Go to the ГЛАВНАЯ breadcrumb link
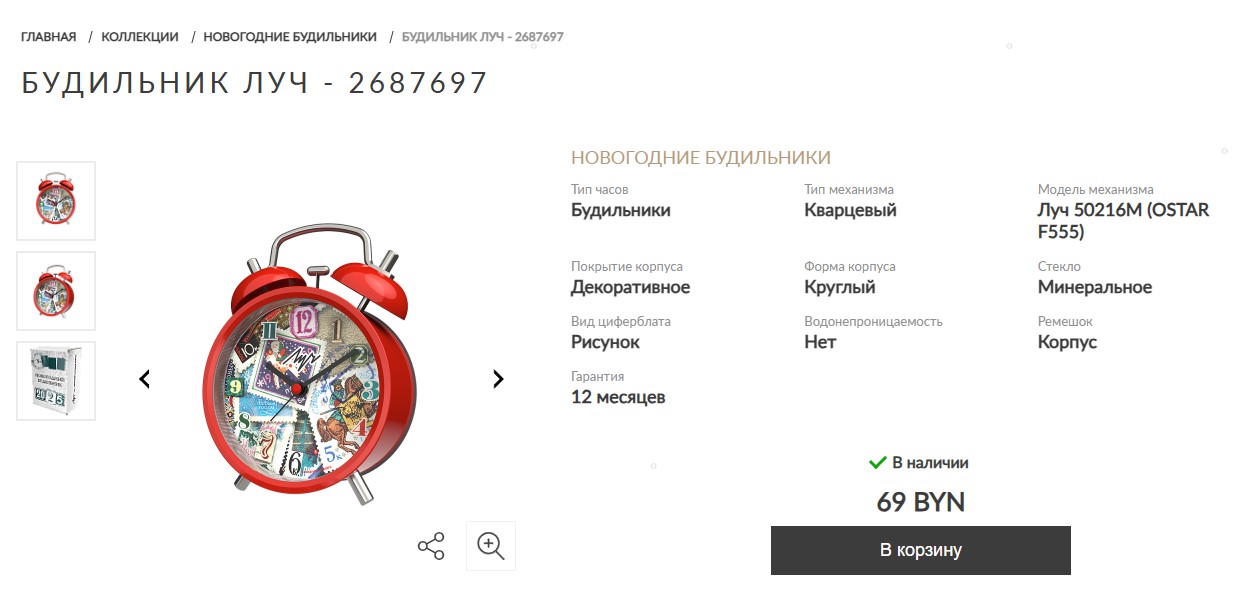The width and height of the screenshot is (1246, 594). coord(49,37)
